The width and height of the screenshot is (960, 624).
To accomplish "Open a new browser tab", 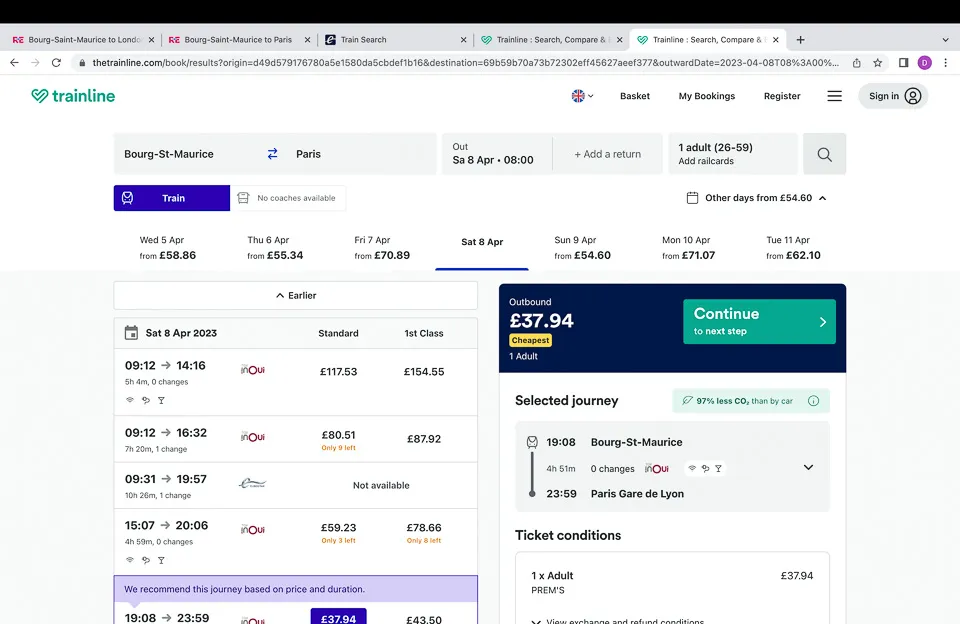I will [800, 40].
